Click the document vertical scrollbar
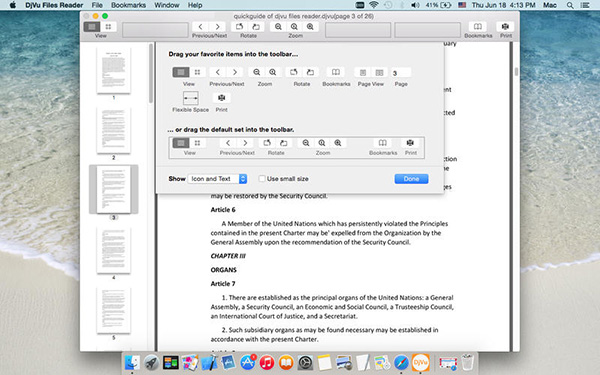This screenshot has height=375, width=600. 516,72
